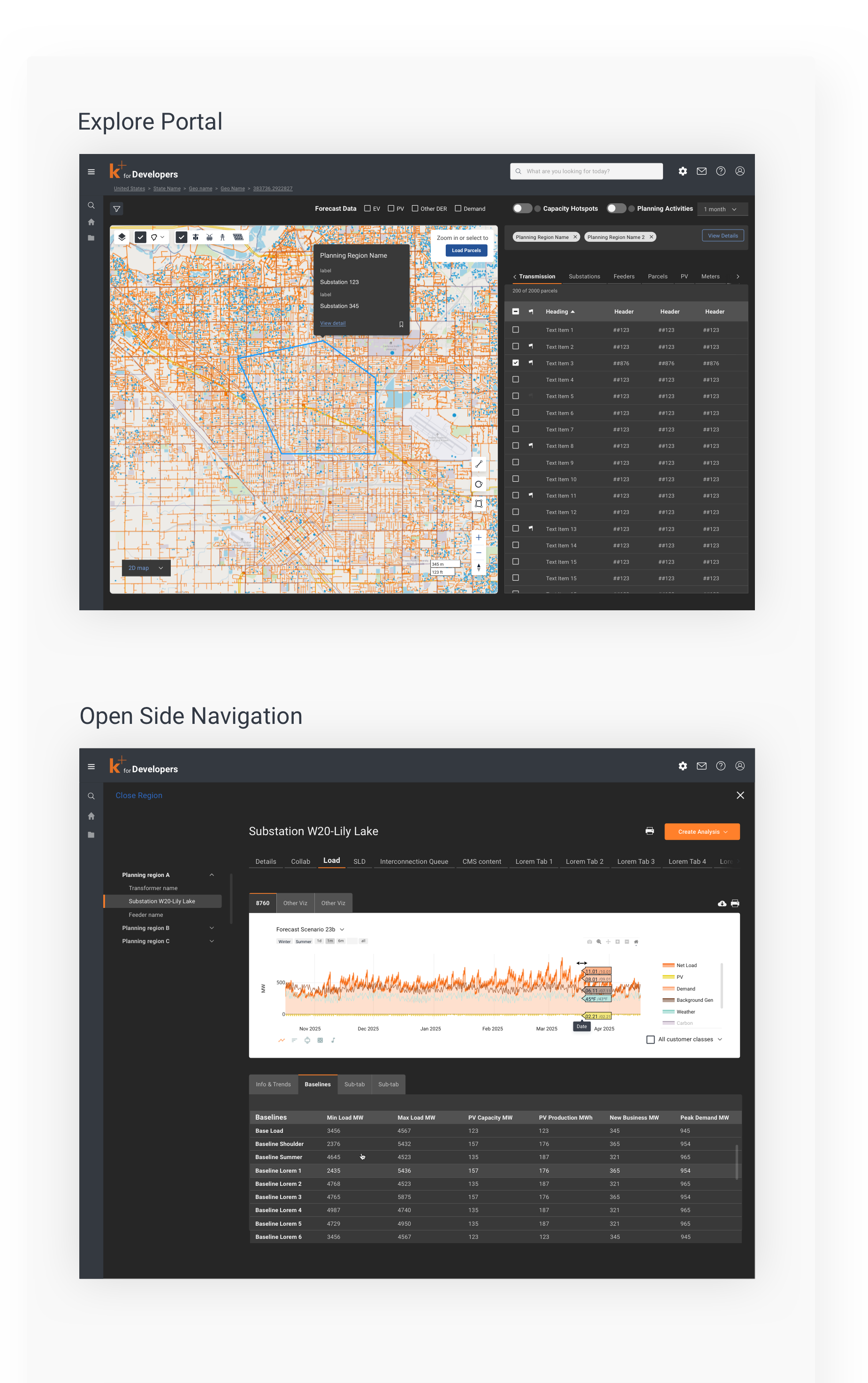Enable the Capacity Hotspots toggle
868x1383 pixels.
(522, 208)
